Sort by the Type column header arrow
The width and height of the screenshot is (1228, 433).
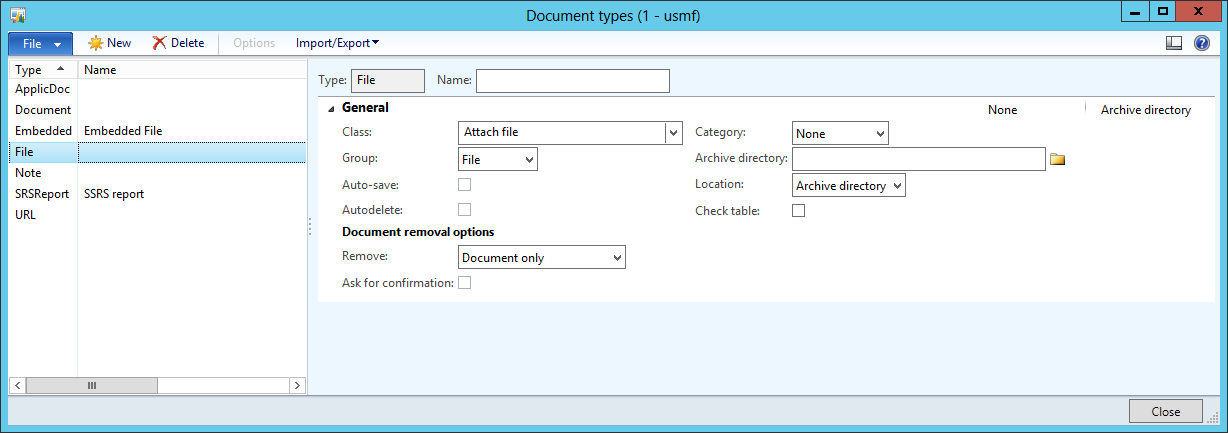point(60,69)
